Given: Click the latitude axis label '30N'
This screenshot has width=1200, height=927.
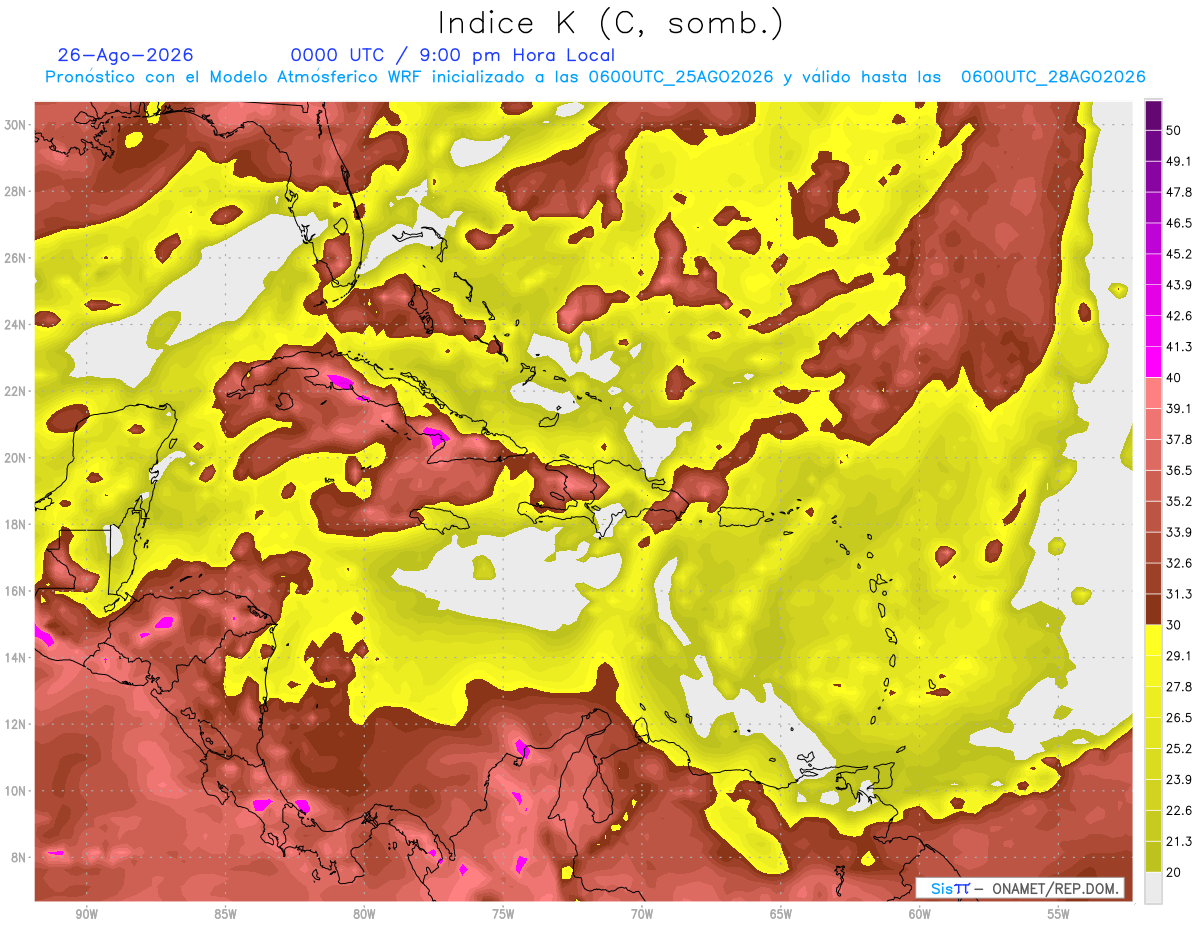Looking at the screenshot, I should tap(17, 125).
